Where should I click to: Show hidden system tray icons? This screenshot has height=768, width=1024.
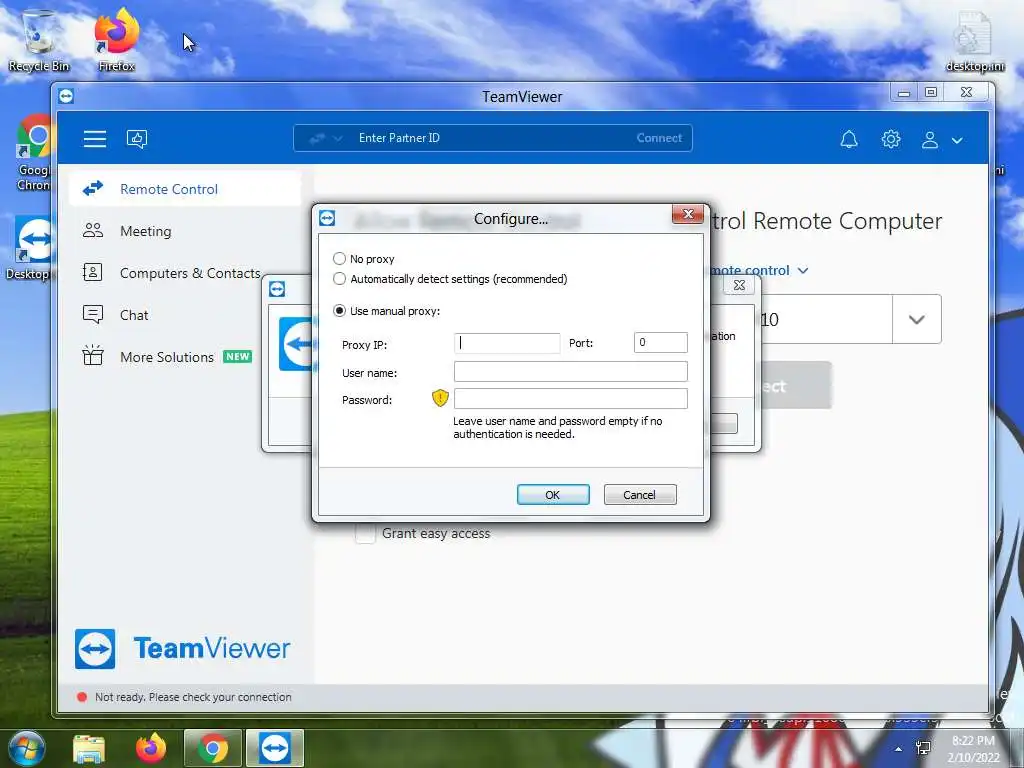(899, 749)
